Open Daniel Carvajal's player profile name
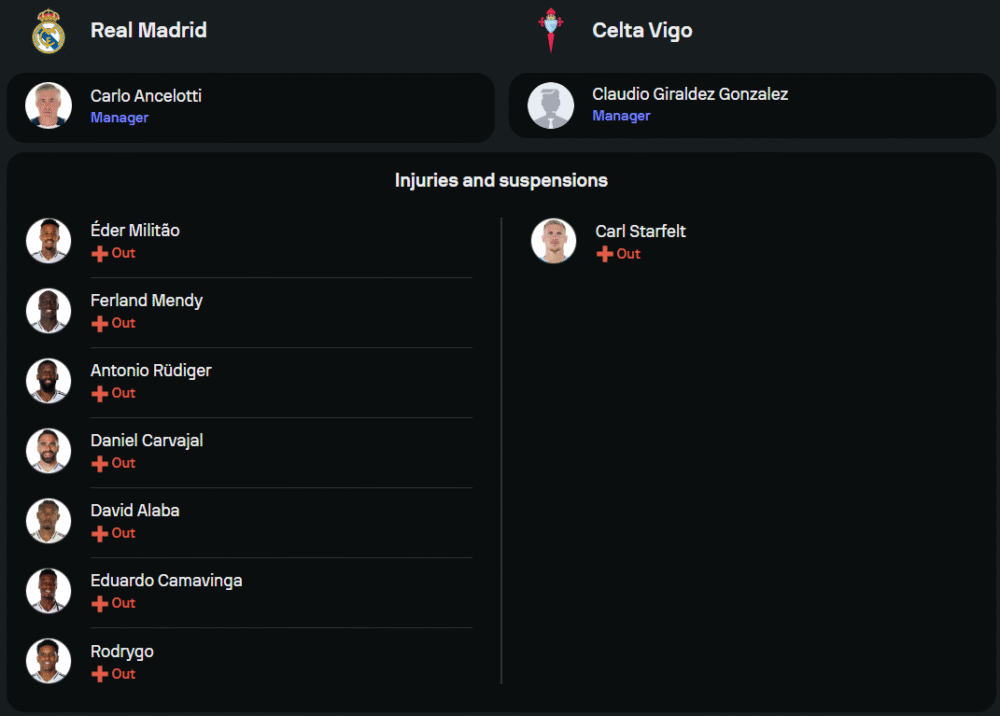This screenshot has width=1000, height=716. [x=147, y=440]
